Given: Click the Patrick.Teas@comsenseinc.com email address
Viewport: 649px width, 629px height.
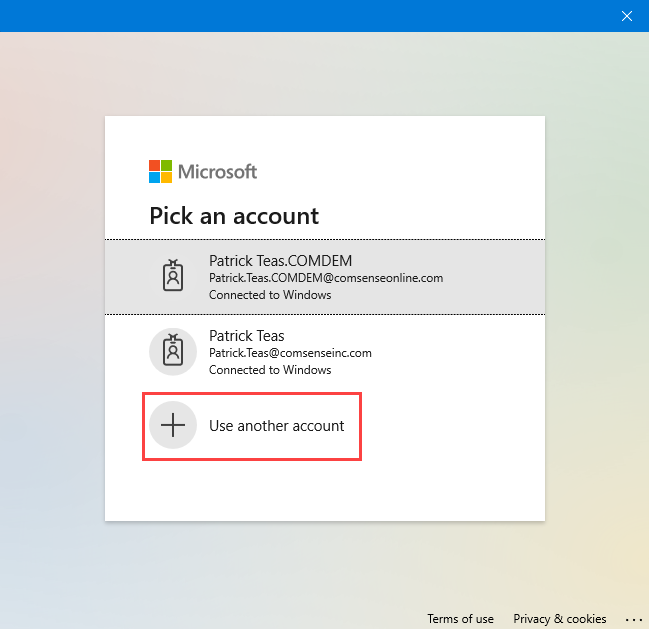Looking at the screenshot, I should click(x=290, y=353).
